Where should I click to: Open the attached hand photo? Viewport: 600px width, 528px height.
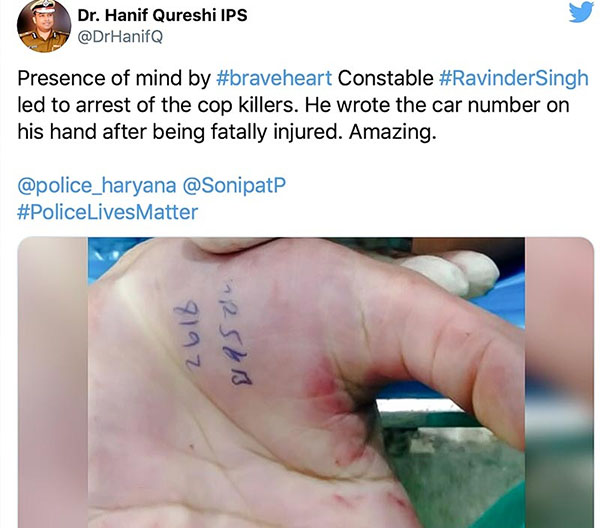point(306,382)
